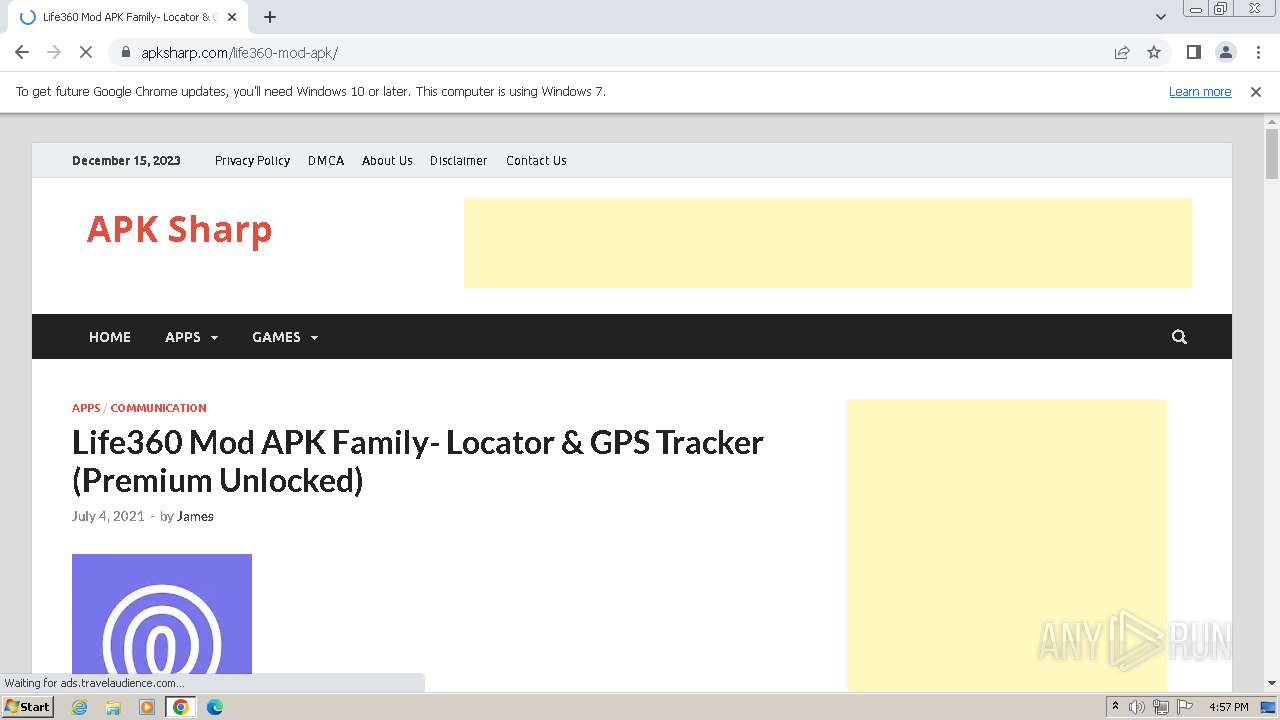This screenshot has width=1280, height=720.
Task: Open the browser side panel
Action: (1193, 52)
